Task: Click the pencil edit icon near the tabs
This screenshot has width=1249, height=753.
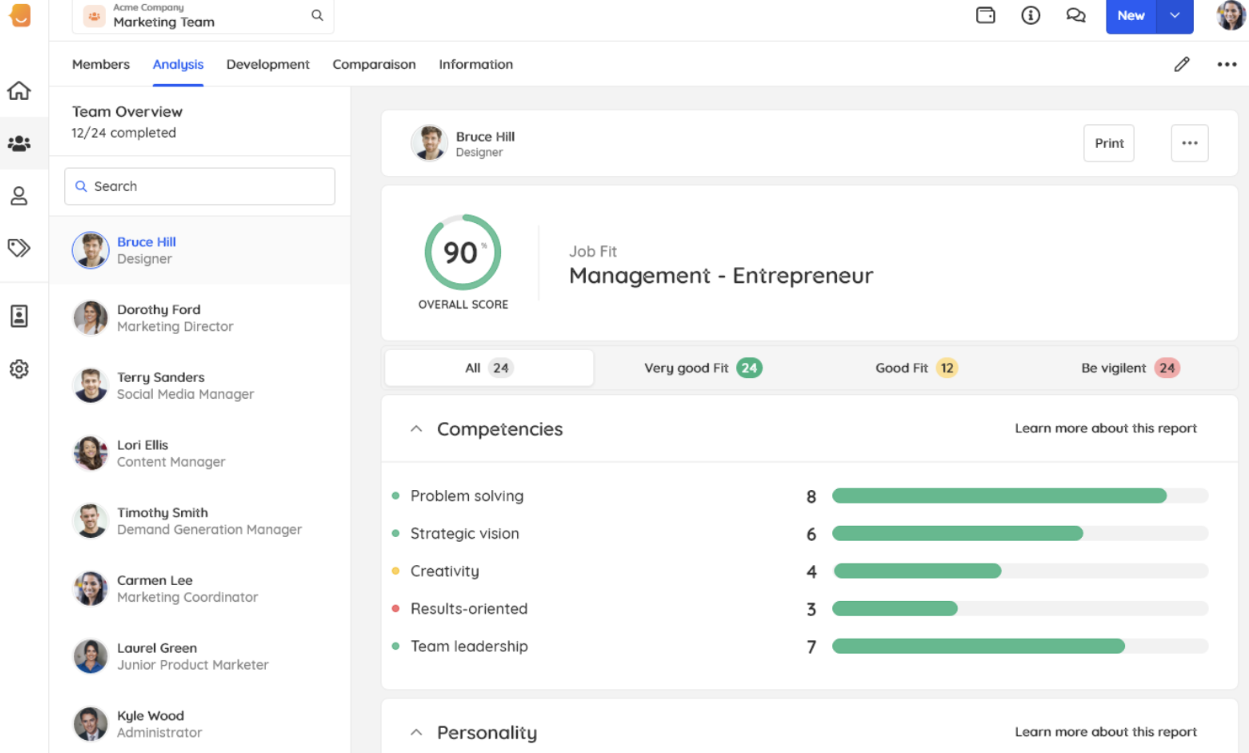Action: point(1181,63)
